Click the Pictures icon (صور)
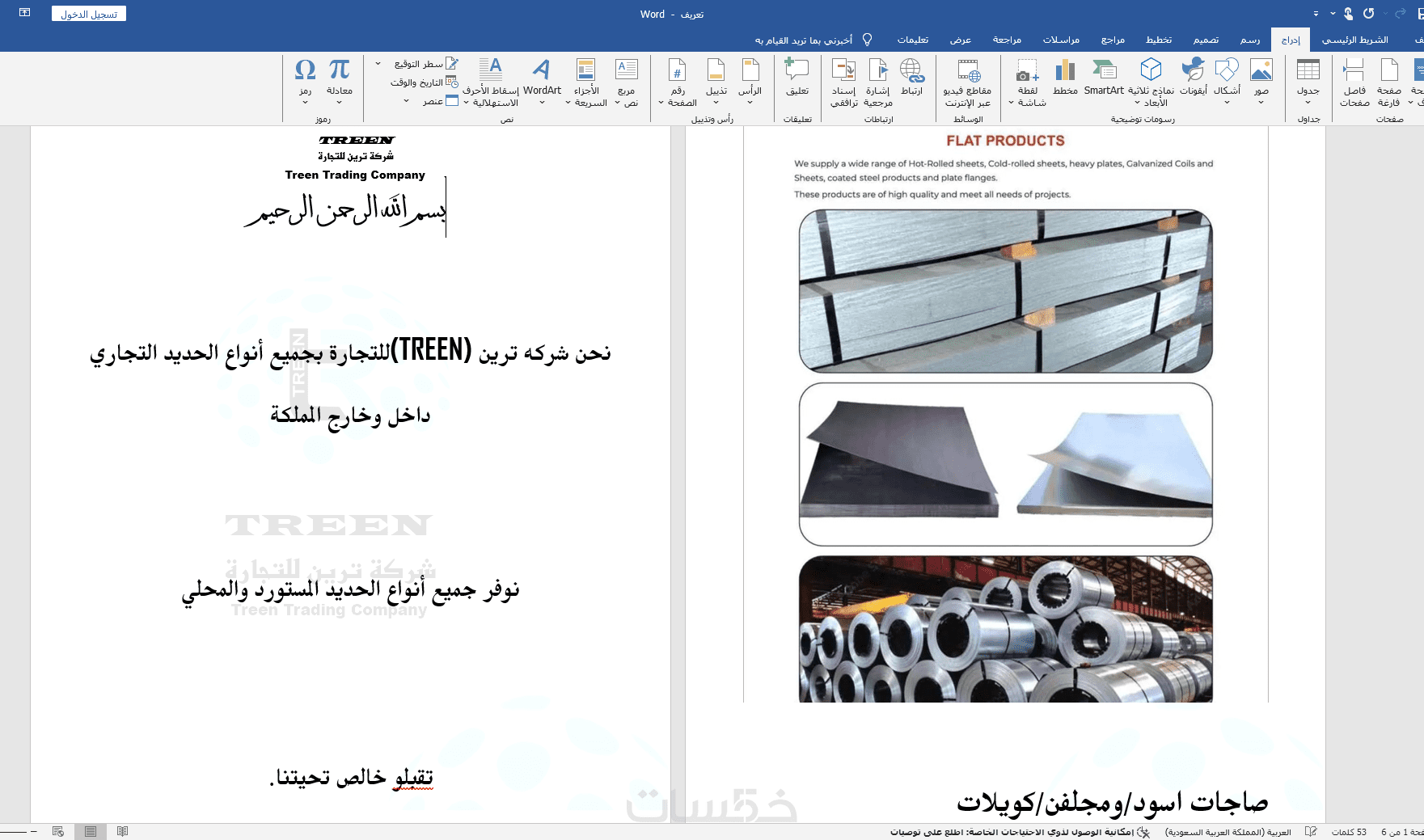Screen dimensions: 1424x840 (1261, 70)
